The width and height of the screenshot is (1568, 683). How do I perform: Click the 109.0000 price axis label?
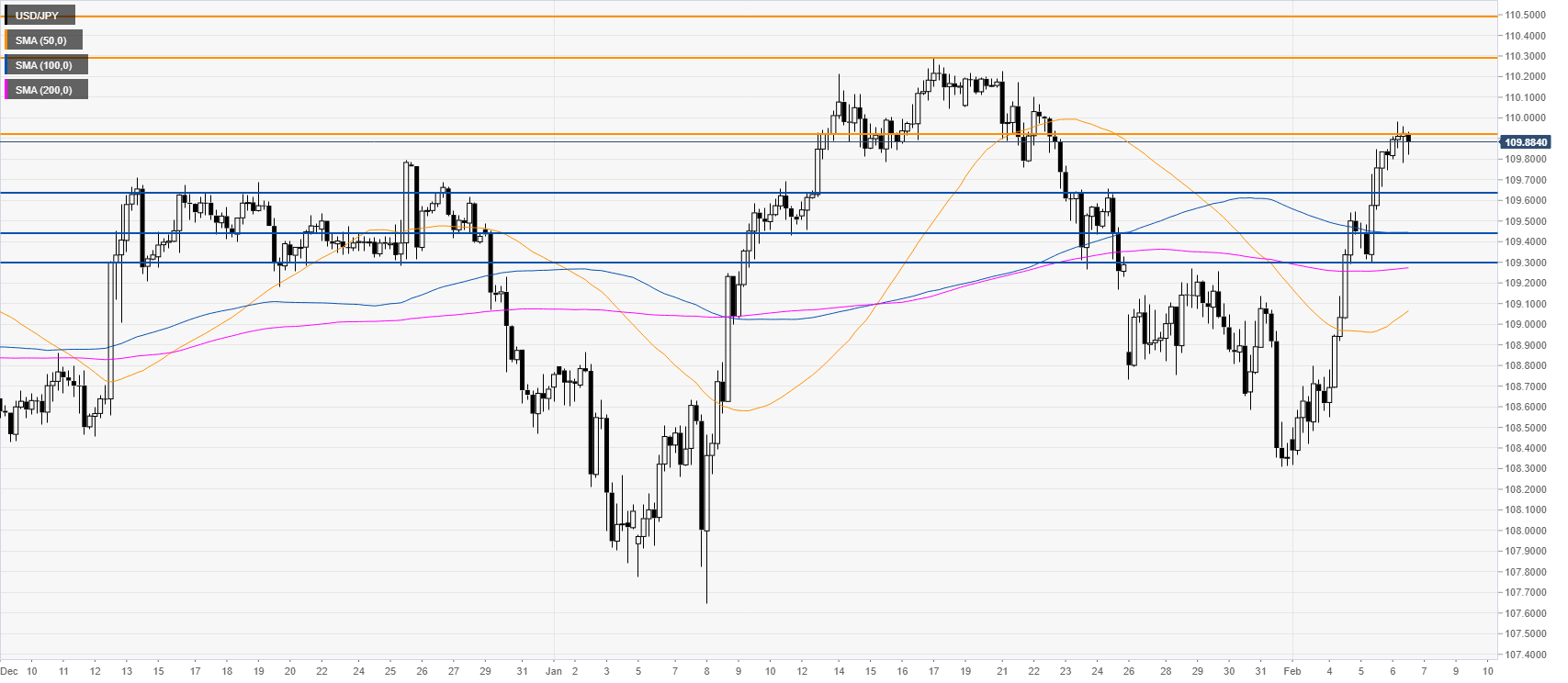point(1525,325)
